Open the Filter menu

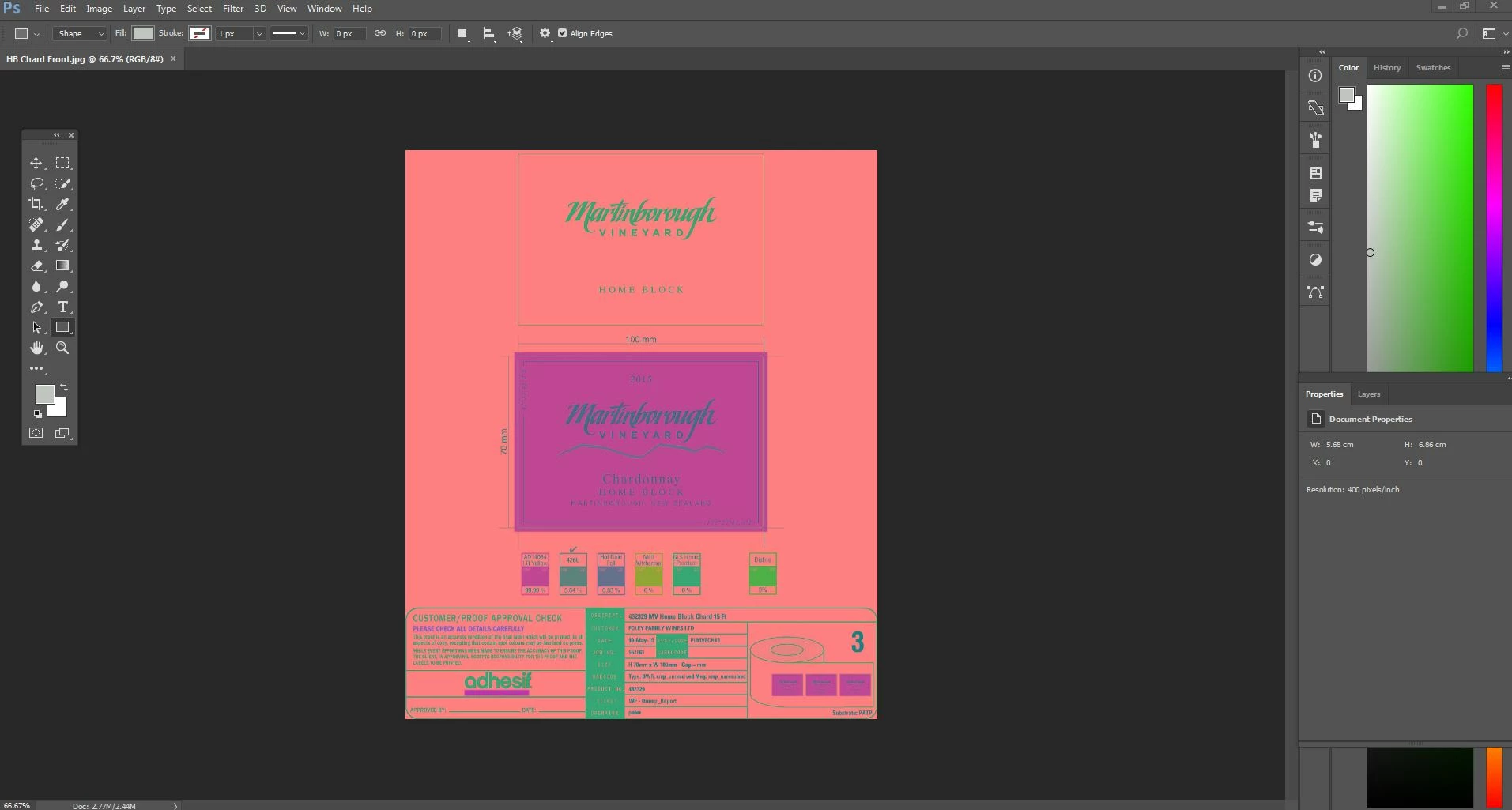[x=233, y=9]
